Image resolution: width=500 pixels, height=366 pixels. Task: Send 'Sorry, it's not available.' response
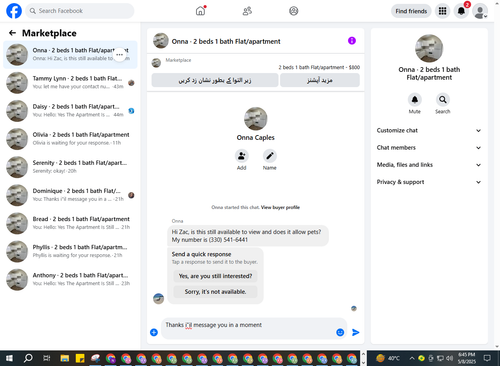(x=215, y=292)
